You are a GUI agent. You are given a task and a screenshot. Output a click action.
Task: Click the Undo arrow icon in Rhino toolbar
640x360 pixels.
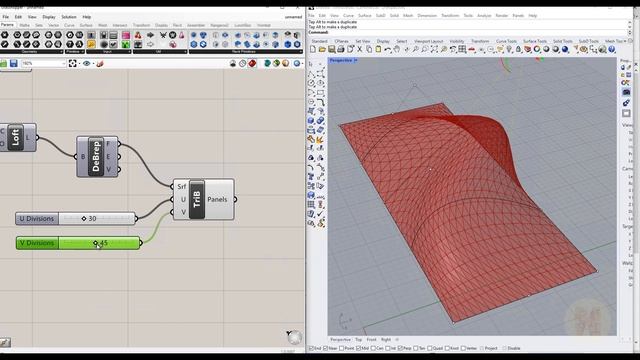point(388,49)
